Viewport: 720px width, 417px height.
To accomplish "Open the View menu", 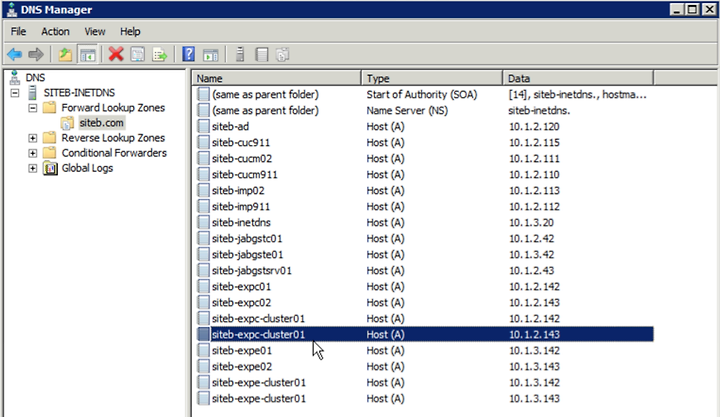I will click(x=95, y=32).
